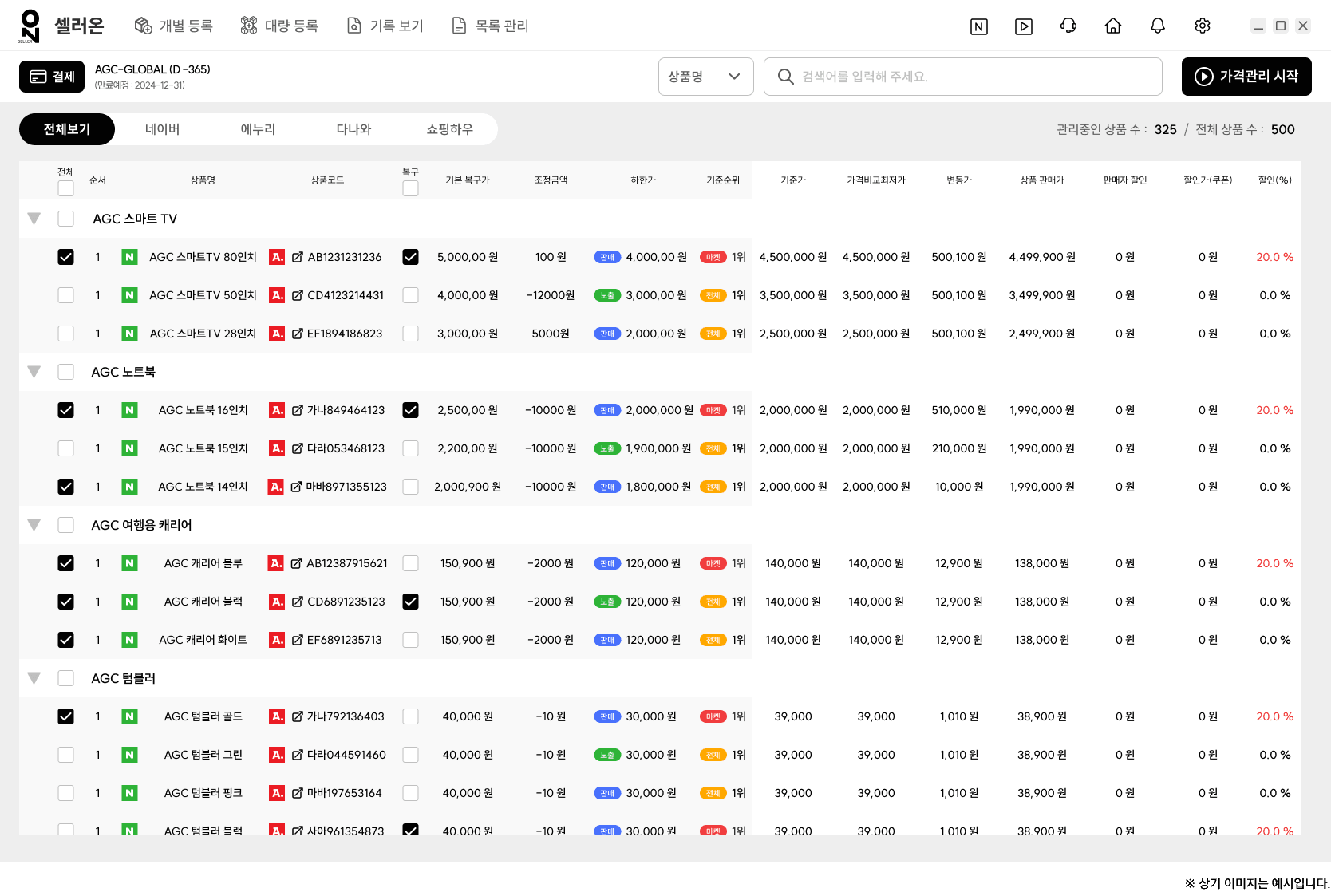The image size is (1331, 896).
Task: Switch to the 네이버 tab
Action: tap(162, 128)
